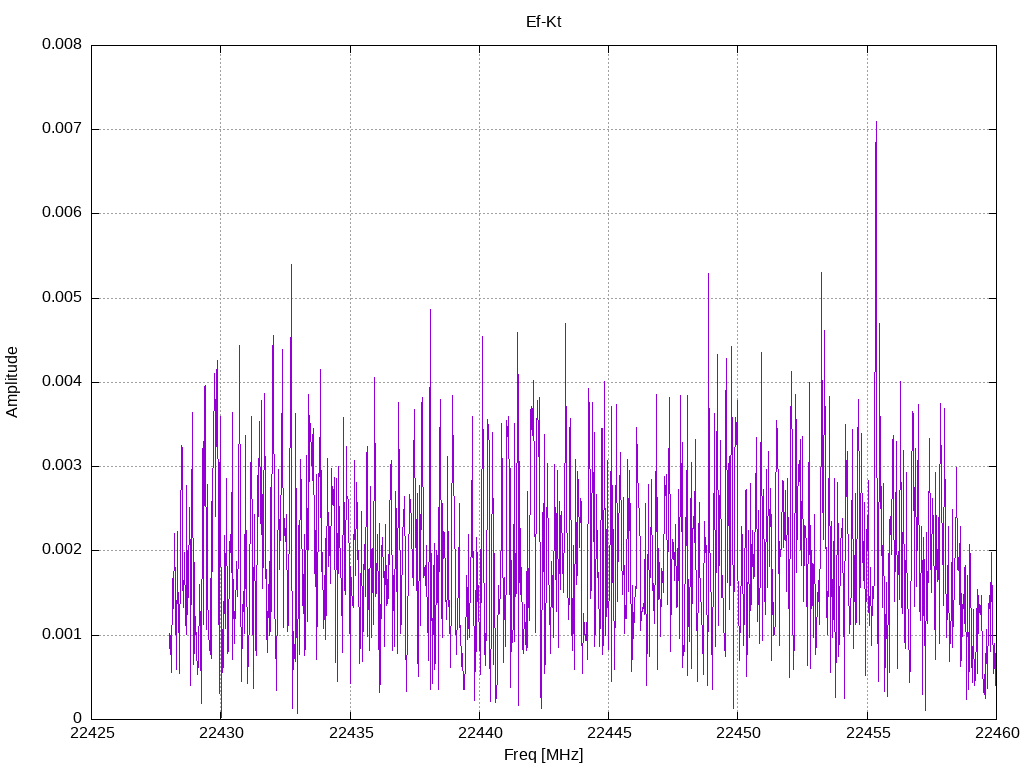Click the 22435 x-axis tick label
Screen dimensions: 1024x768
click(x=351, y=733)
